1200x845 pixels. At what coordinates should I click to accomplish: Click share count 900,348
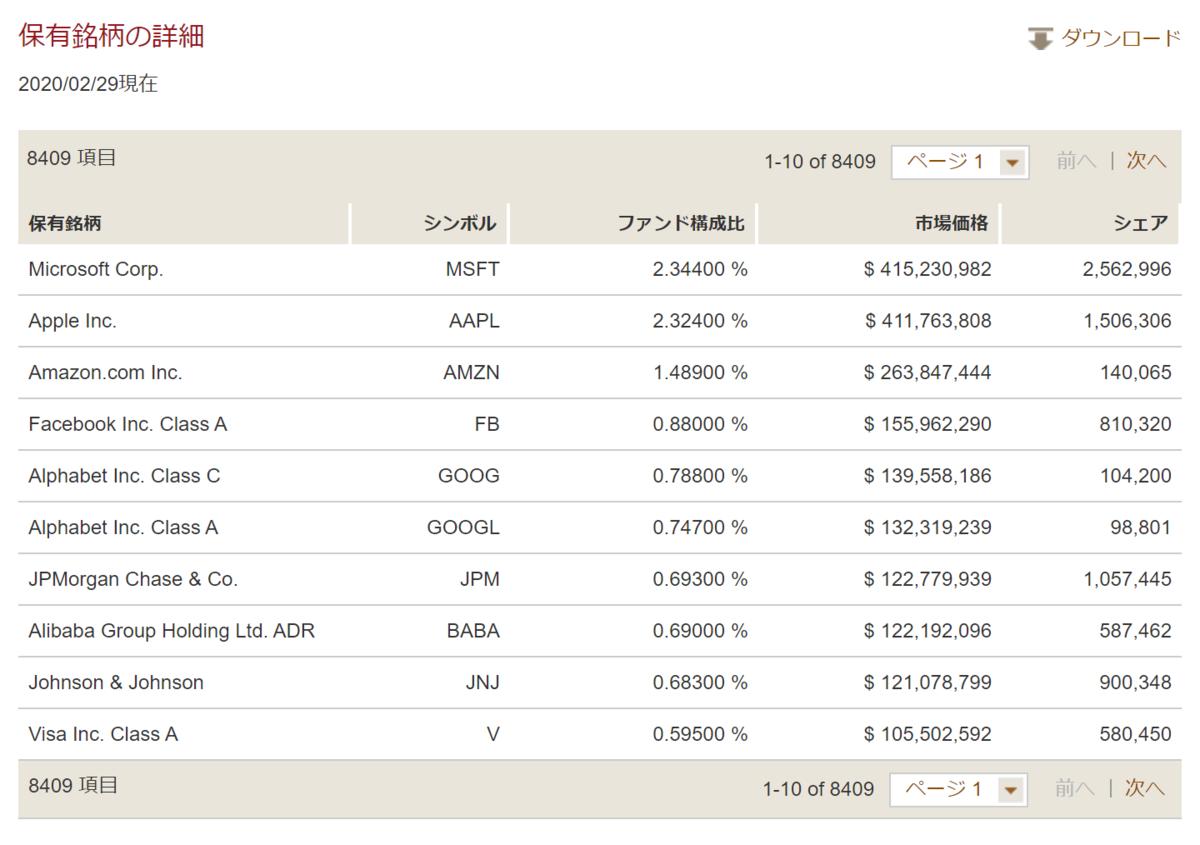(x=1135, y=683)
